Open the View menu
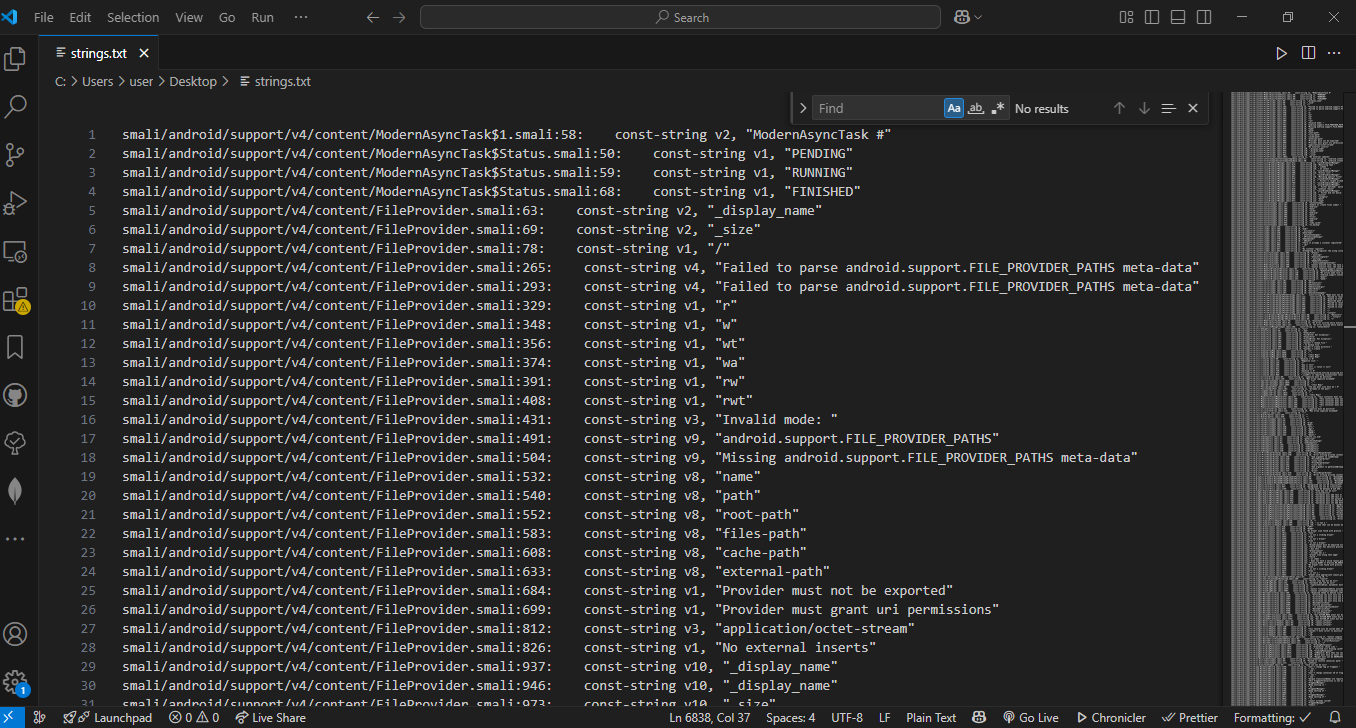 click(x=189, y=17)
